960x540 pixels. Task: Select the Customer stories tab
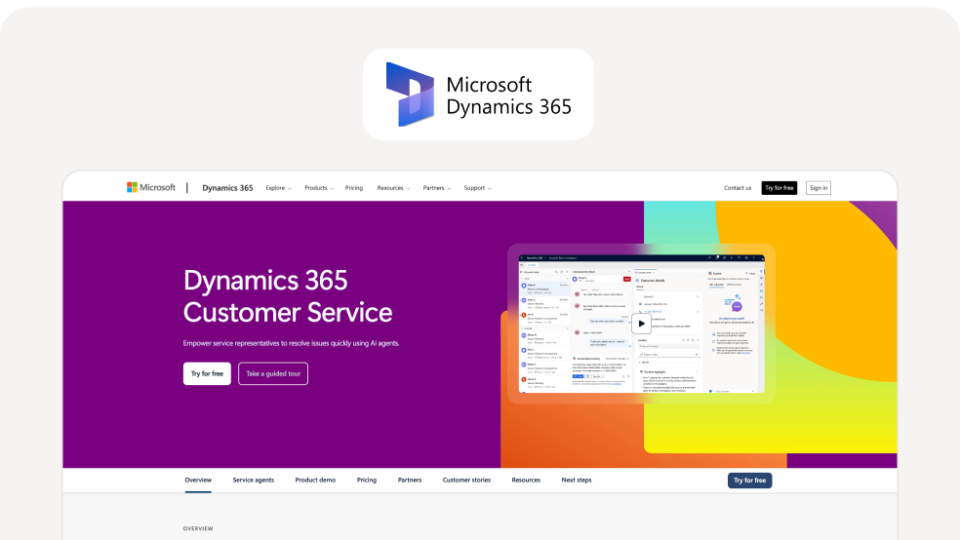pyautogui.click(x=467, y=480)
